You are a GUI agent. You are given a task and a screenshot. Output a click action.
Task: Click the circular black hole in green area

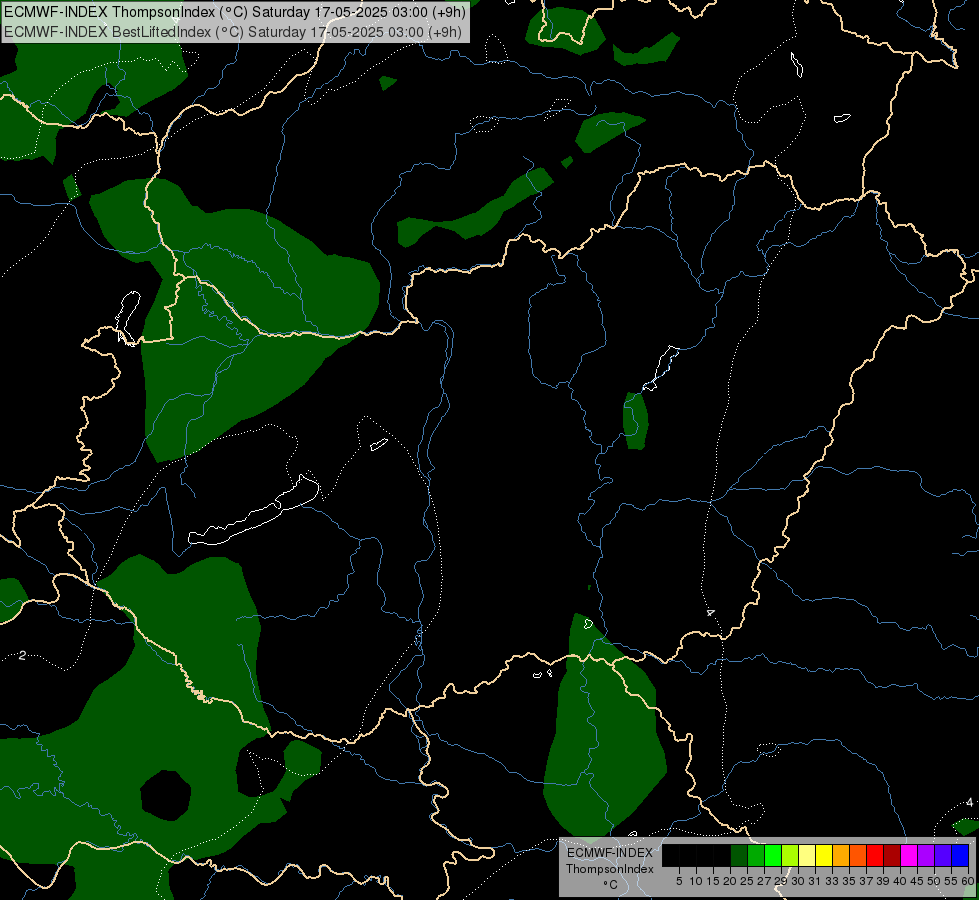click(165, 795)
